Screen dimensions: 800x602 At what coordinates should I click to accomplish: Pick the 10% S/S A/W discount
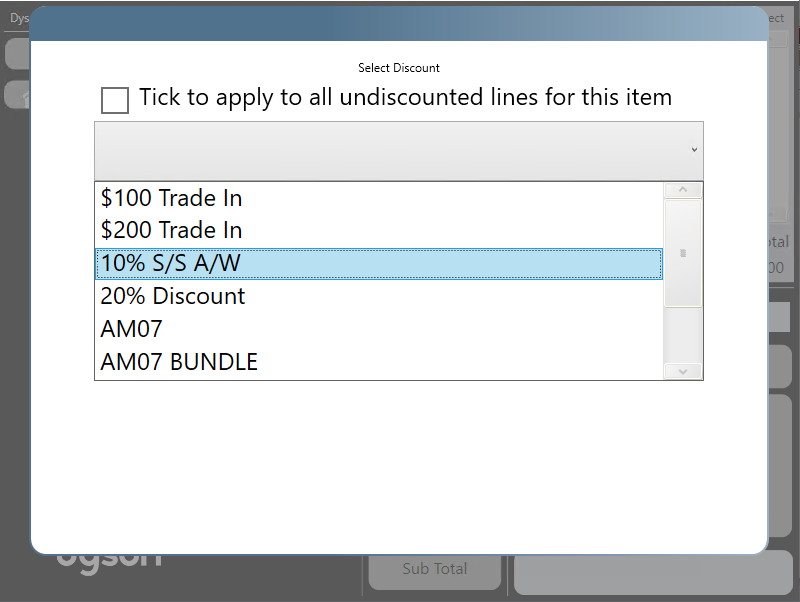[x=171, y=264]
